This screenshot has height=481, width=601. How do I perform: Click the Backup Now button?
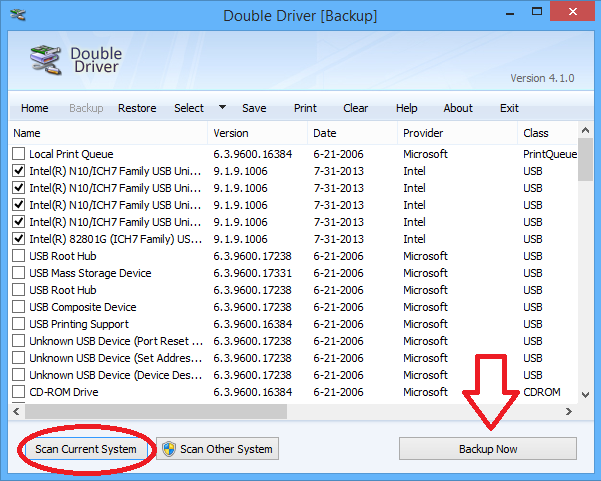488,449
